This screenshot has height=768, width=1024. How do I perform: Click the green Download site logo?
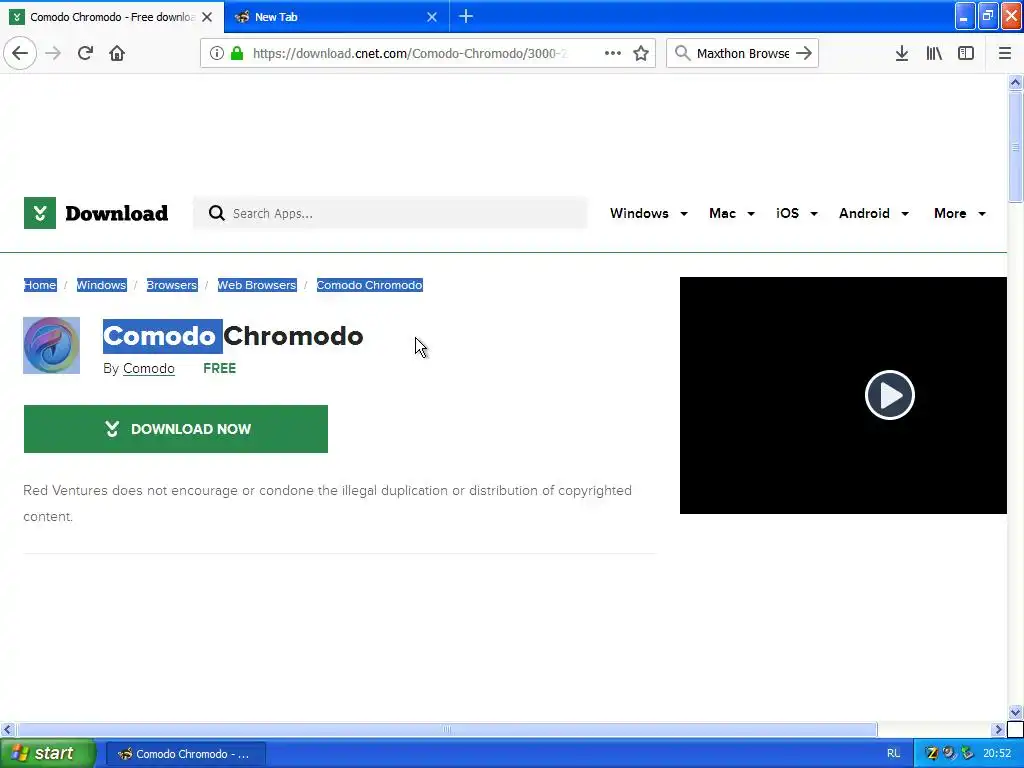pos(96,213)
